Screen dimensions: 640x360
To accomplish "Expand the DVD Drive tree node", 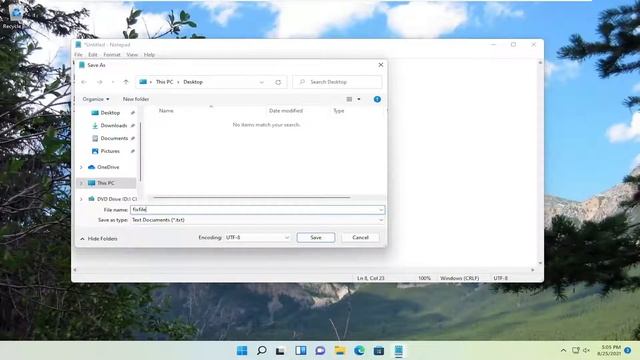I will click(81, 199).
